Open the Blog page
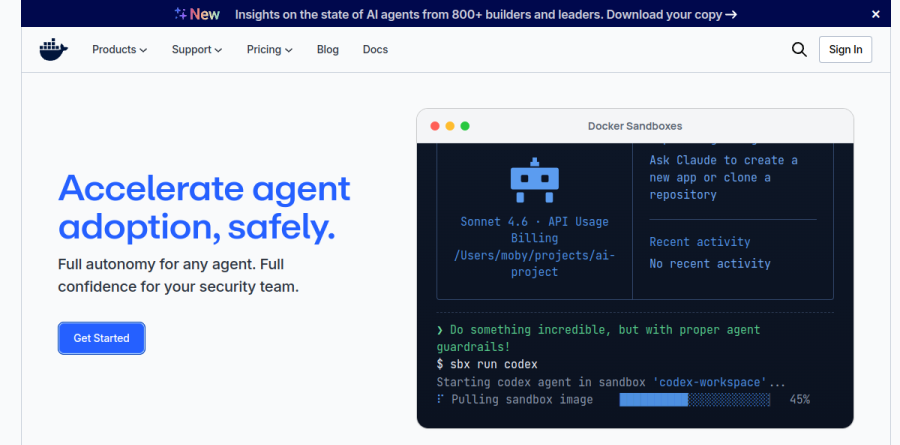The image size is (900, 445). [328, 49]
